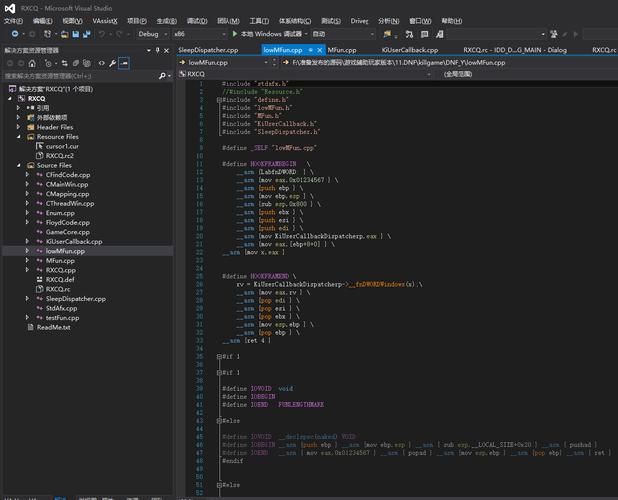Close the lowMFun.cpp tab
The height and width of the screenshot is (500, 618).
tap(320, 50)
